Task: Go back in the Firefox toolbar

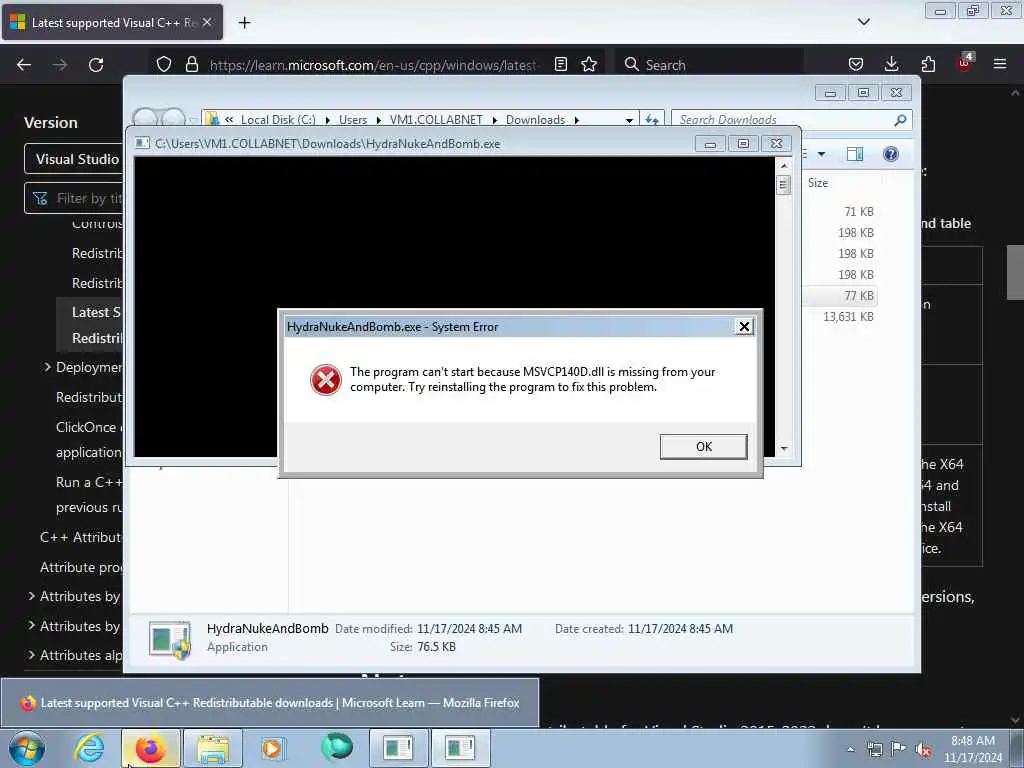Action: tap(24, 65)
